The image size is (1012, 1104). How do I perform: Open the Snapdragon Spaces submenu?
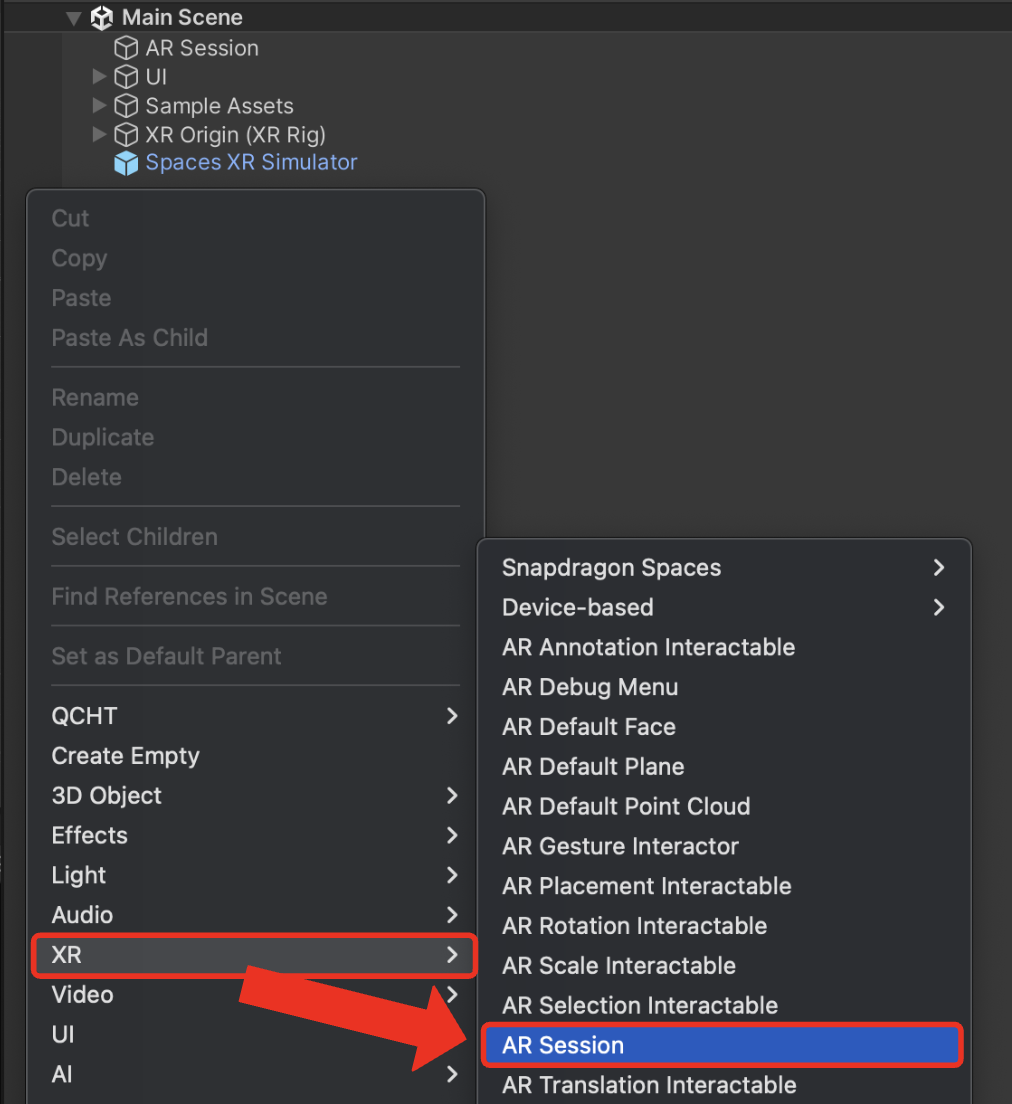coord(724,567)
